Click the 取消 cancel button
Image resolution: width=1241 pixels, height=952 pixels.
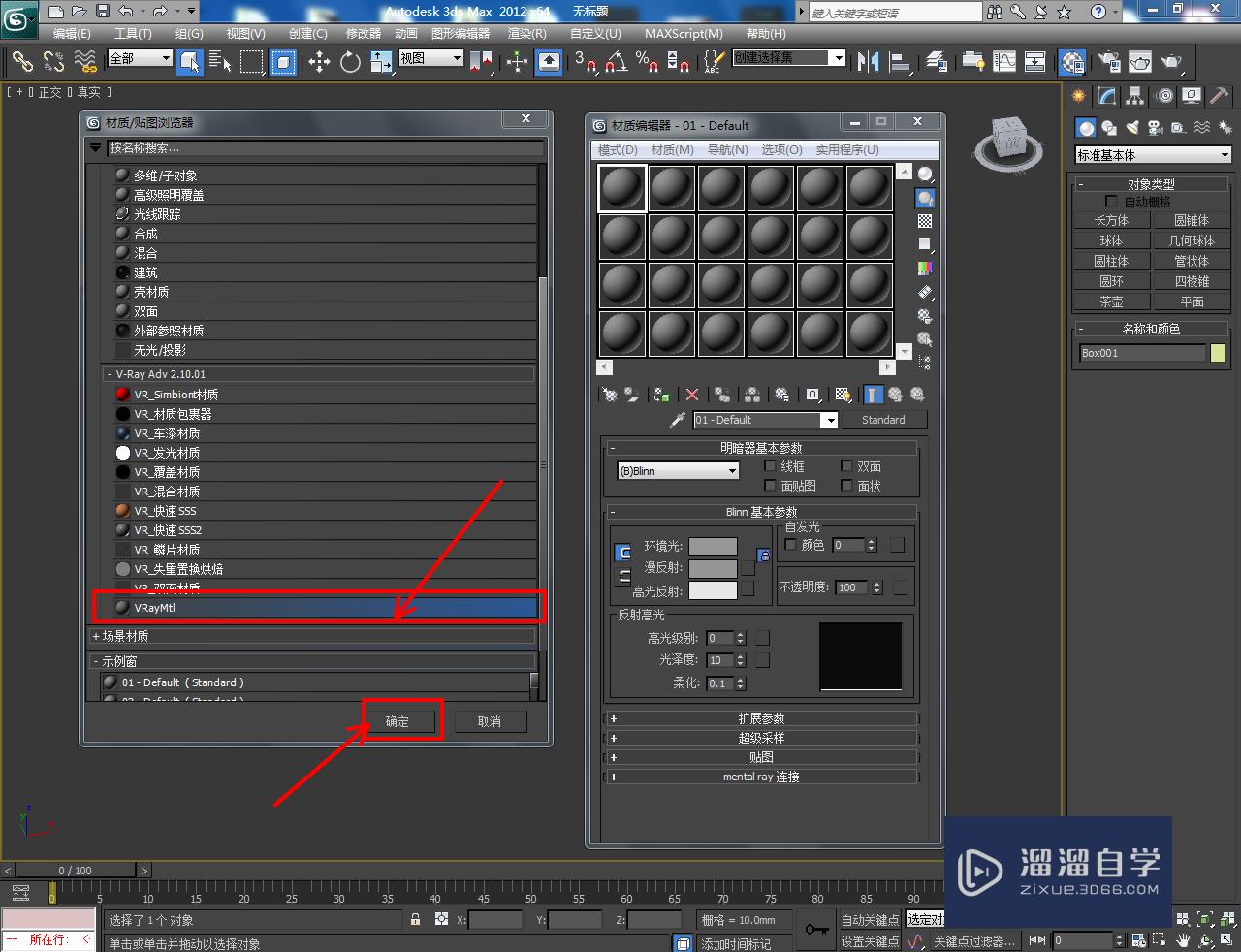click(x=490, y=721)
